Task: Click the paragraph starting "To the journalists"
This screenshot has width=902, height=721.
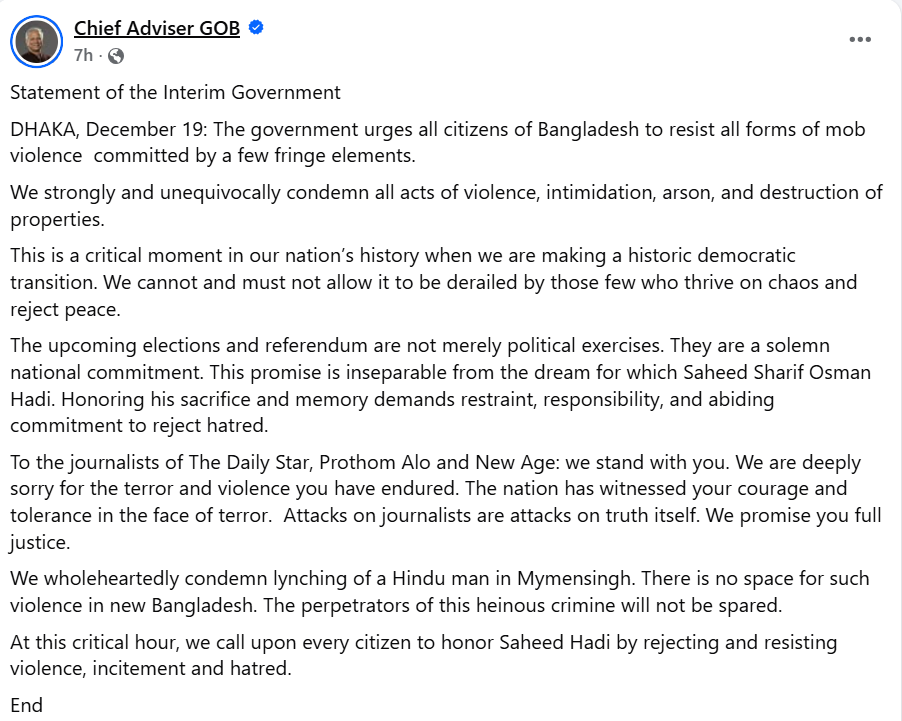Action: pyautogui.click(x=435, y=502)
